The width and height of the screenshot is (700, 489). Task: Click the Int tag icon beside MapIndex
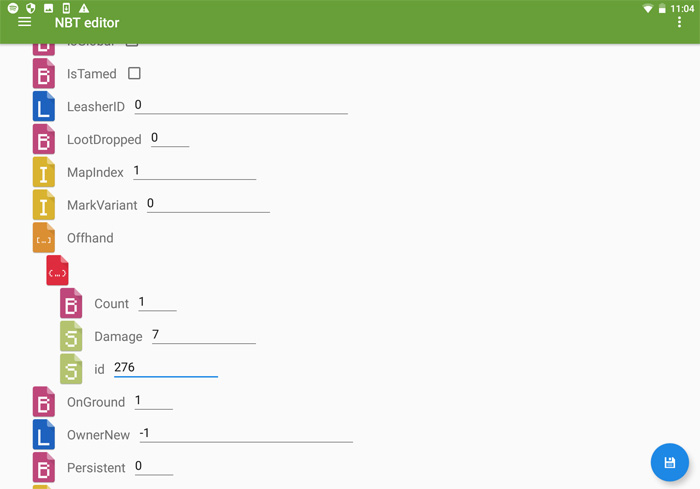pyautogui.click(x=44, y=172)
